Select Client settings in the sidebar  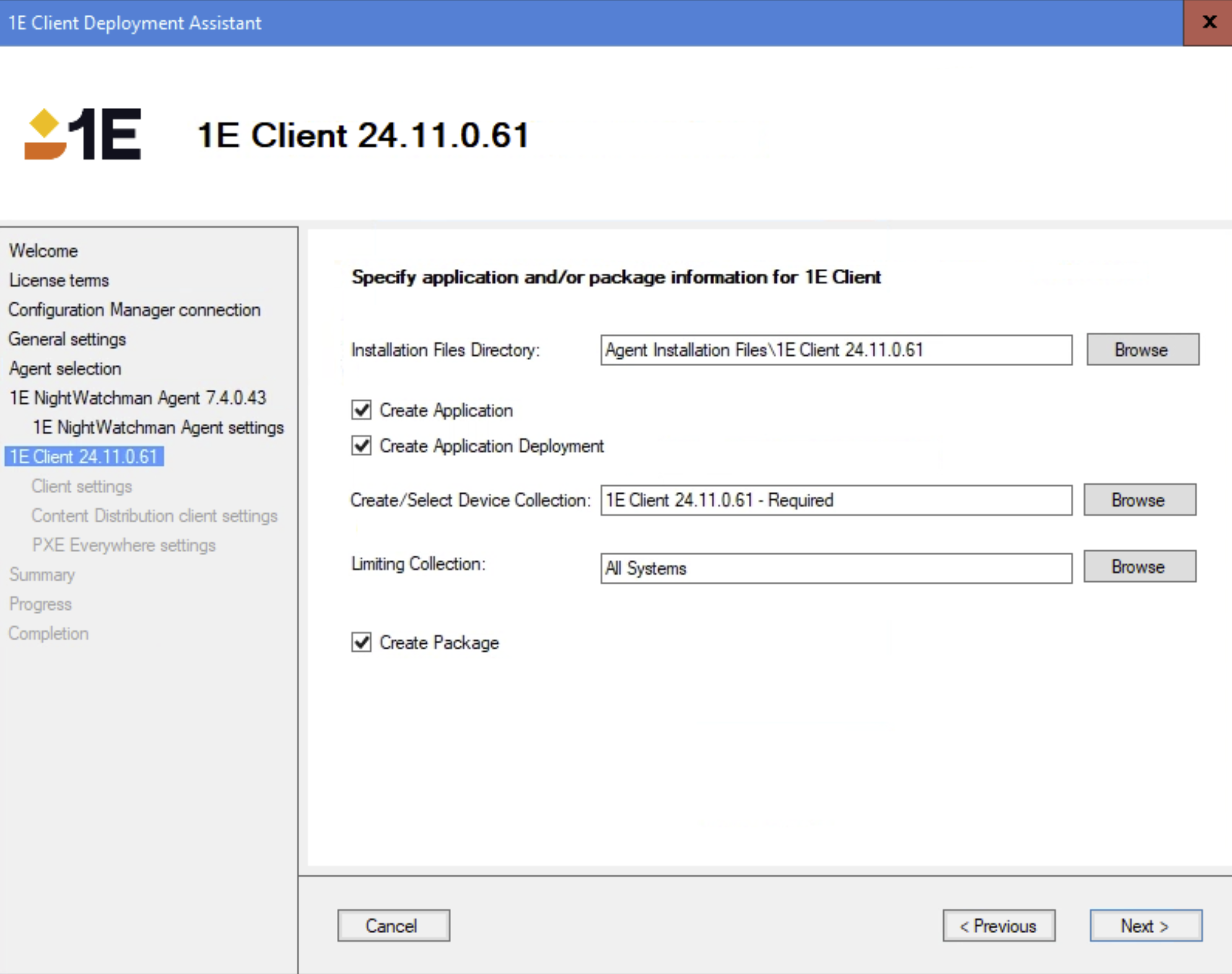pyautogui.click(x=82, y=486)
